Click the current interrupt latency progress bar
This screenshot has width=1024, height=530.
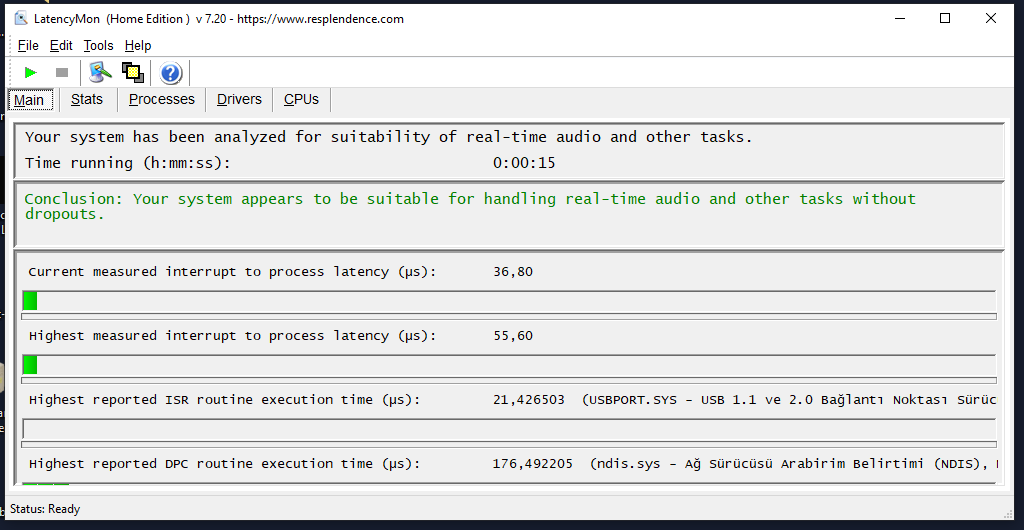click(509, 301)
